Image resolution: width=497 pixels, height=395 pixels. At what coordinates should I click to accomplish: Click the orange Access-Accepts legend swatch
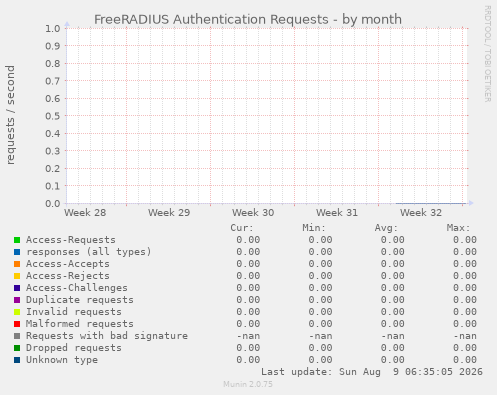point(17,264)
